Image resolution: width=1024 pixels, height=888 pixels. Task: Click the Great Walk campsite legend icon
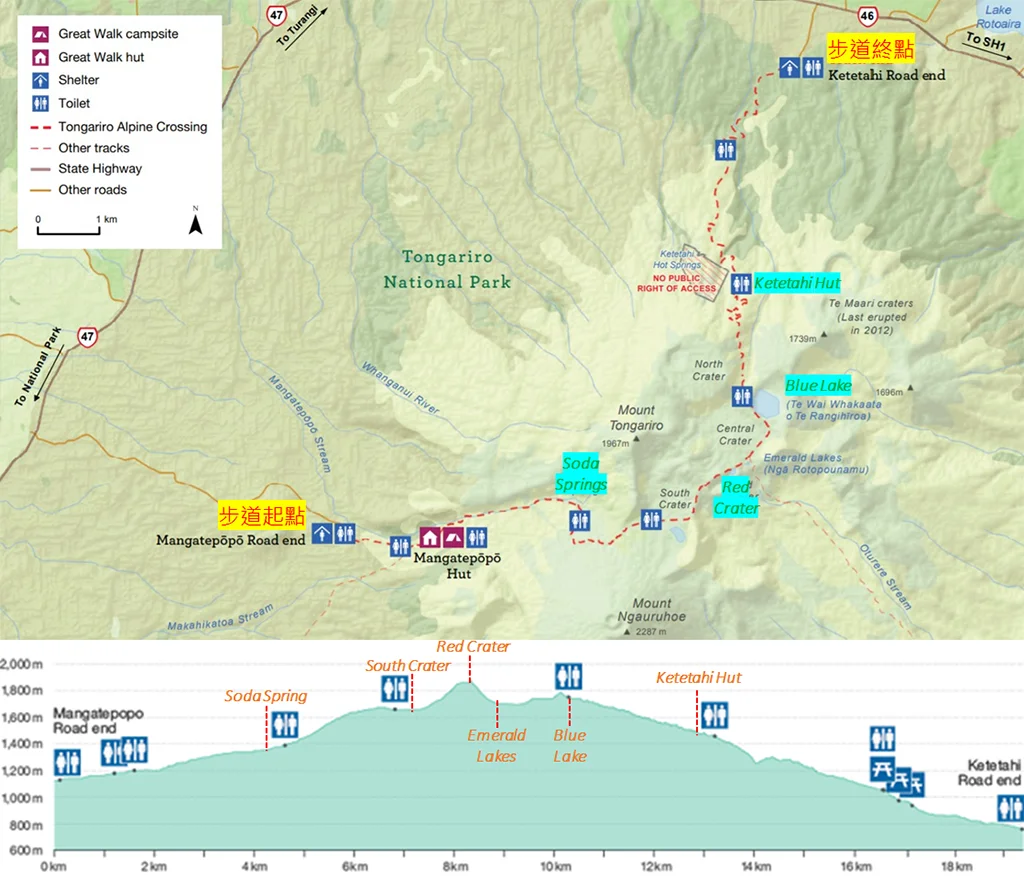[40, 34]
